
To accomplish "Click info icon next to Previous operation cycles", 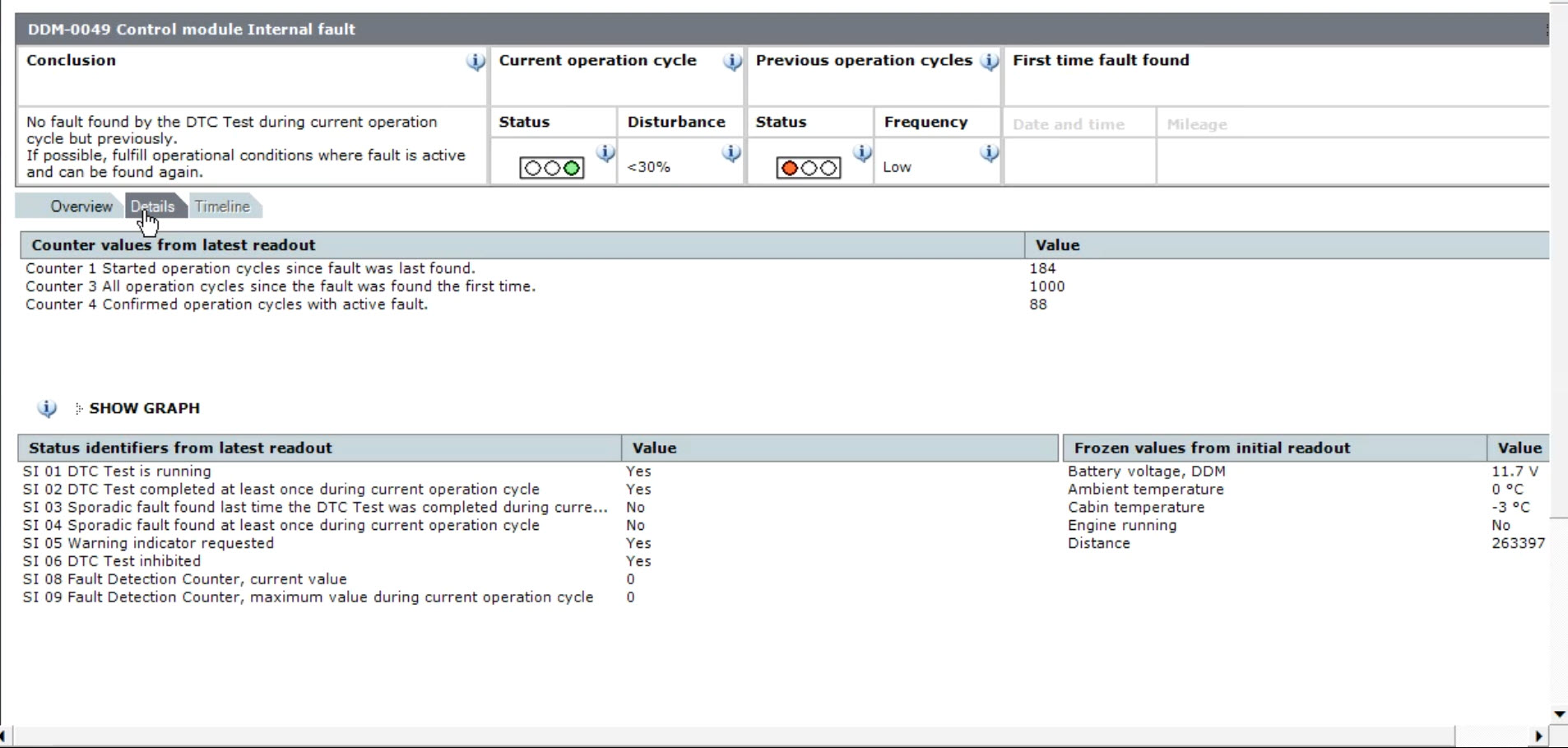I will click(989, 62).
